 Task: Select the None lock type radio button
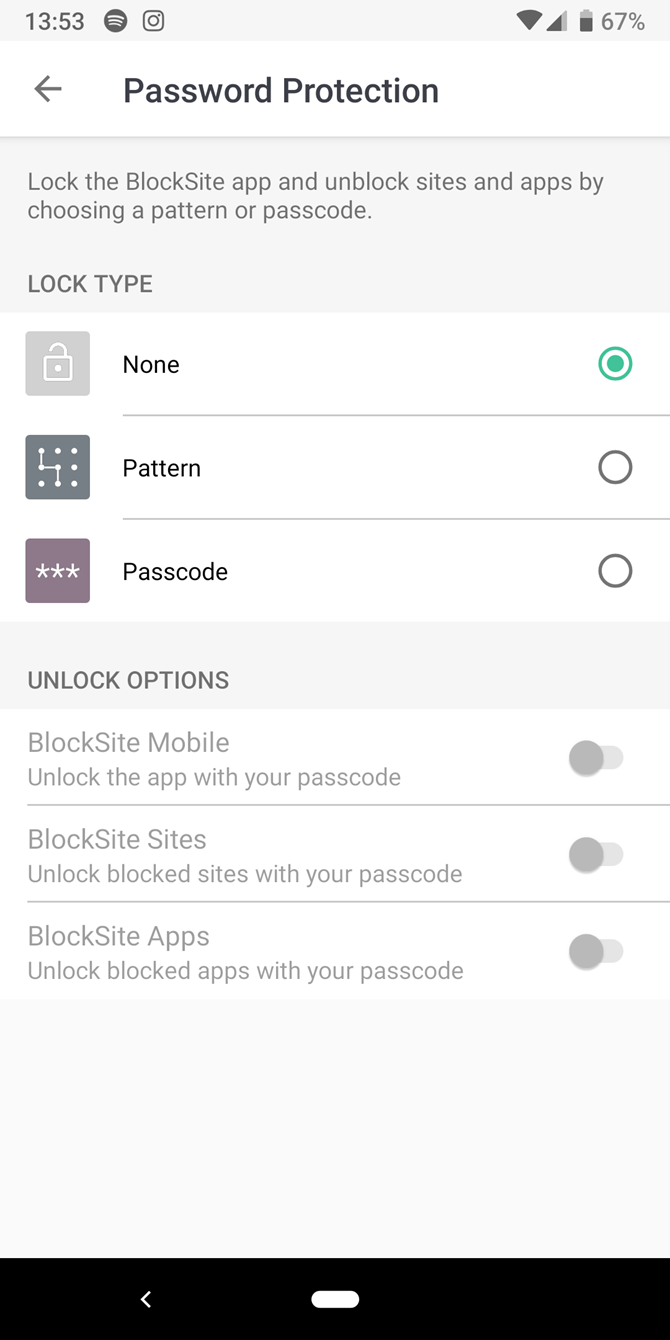(x=615, y=363)
